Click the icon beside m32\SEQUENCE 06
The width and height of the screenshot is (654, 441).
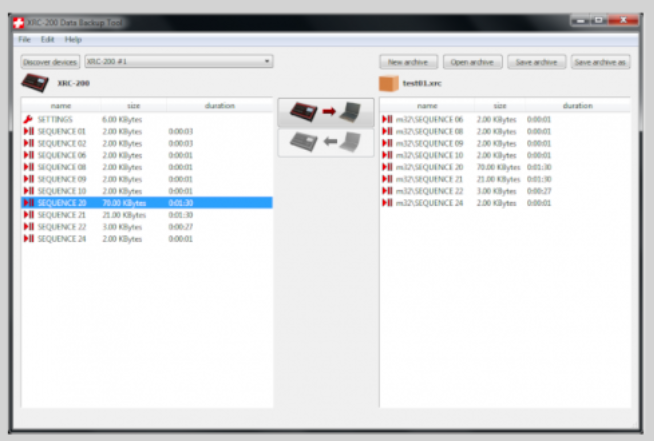(387, 119)
